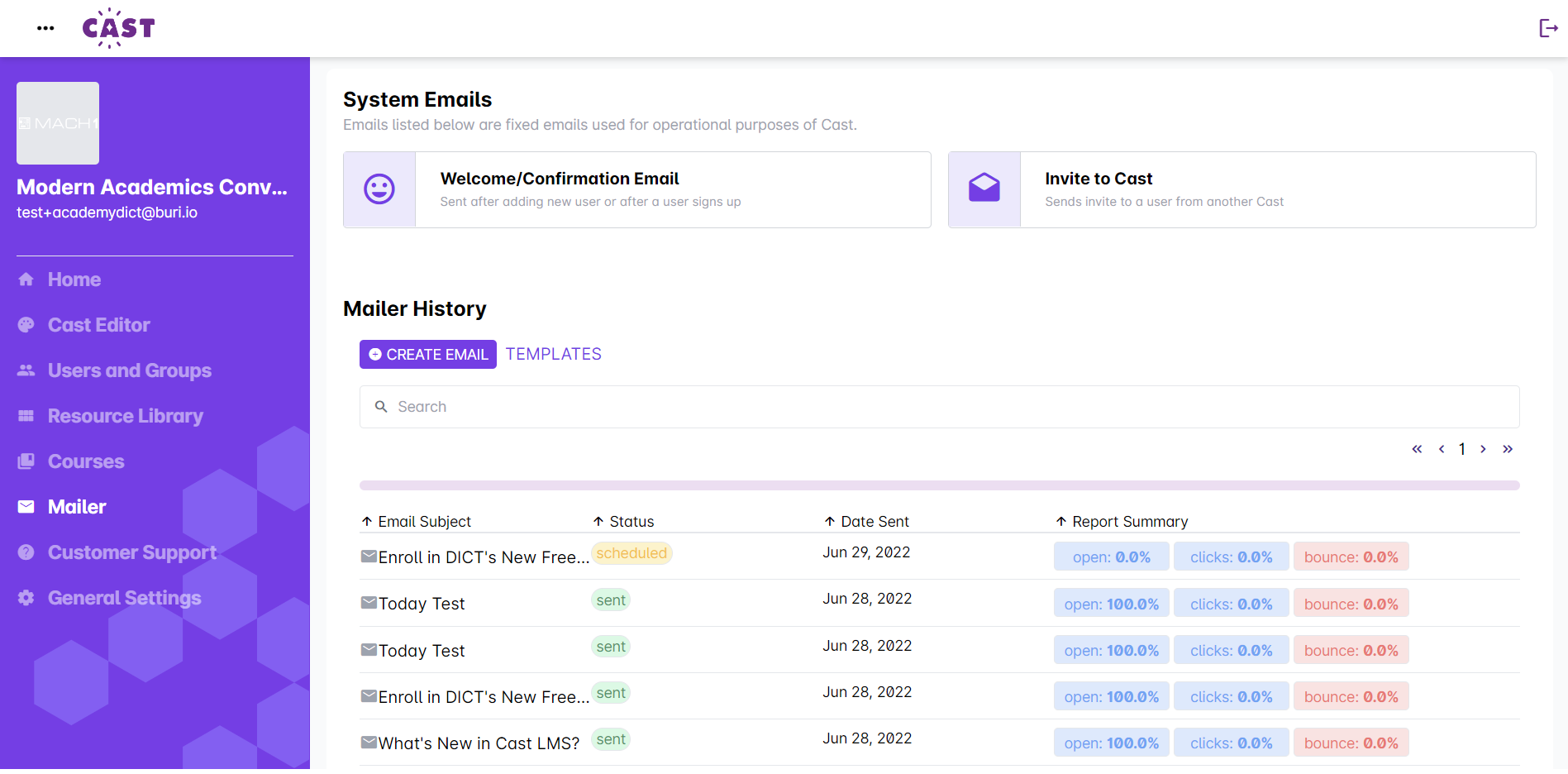Navigate to Users and Groups
The height and width of the screenshot is (774, 1568).
pos(129,370)
